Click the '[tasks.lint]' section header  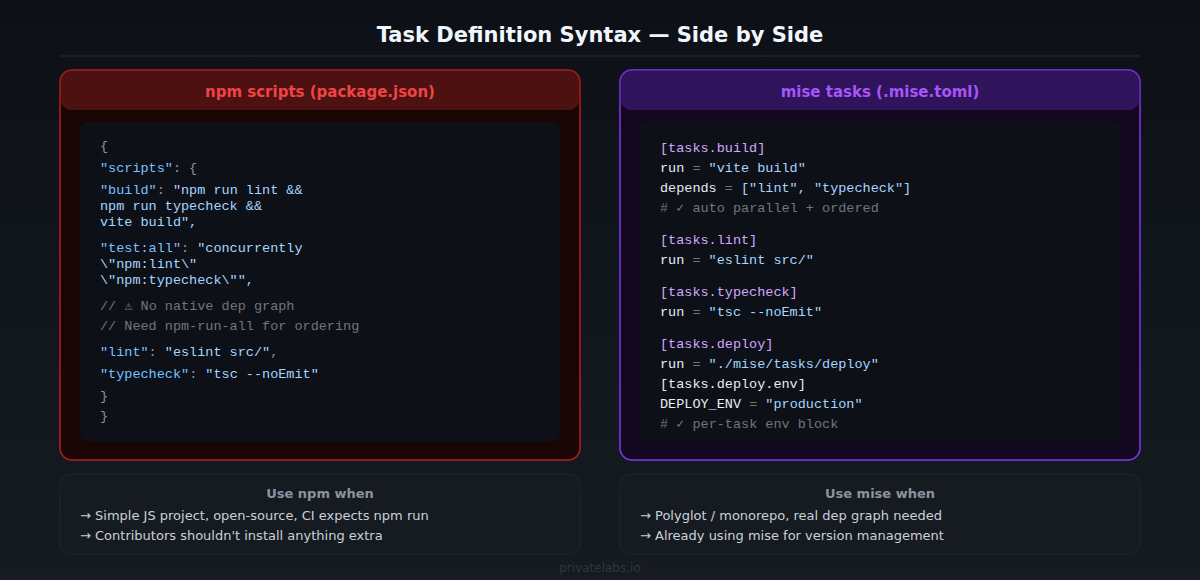click(708, 240)
